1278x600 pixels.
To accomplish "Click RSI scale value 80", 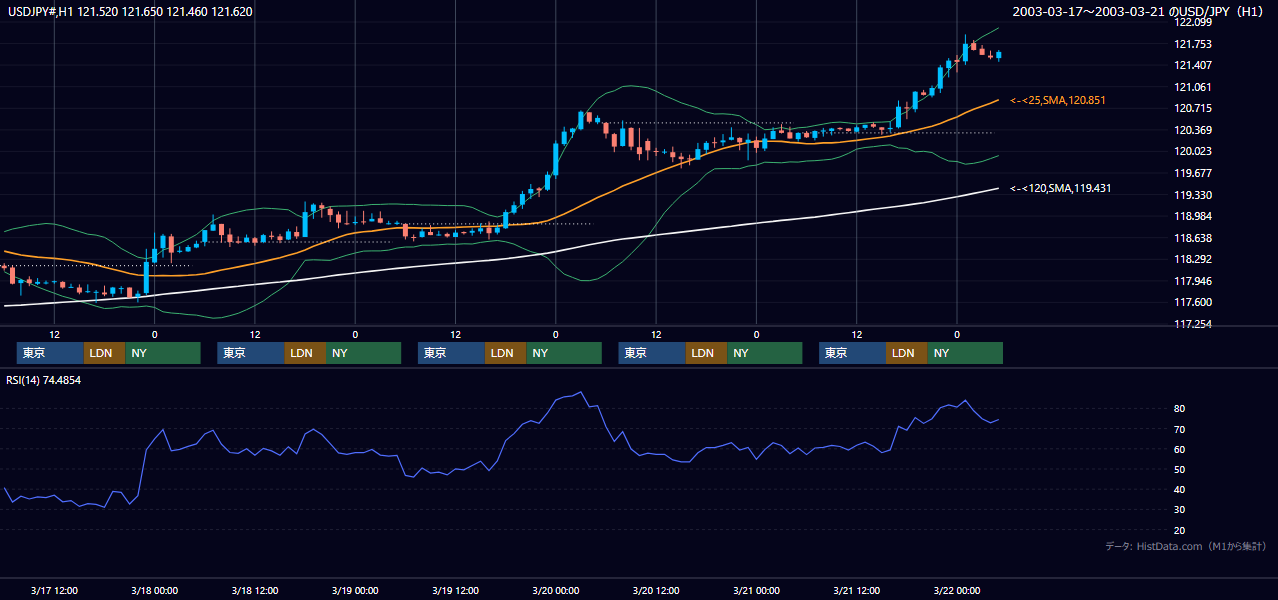I will coord(1180,409).
